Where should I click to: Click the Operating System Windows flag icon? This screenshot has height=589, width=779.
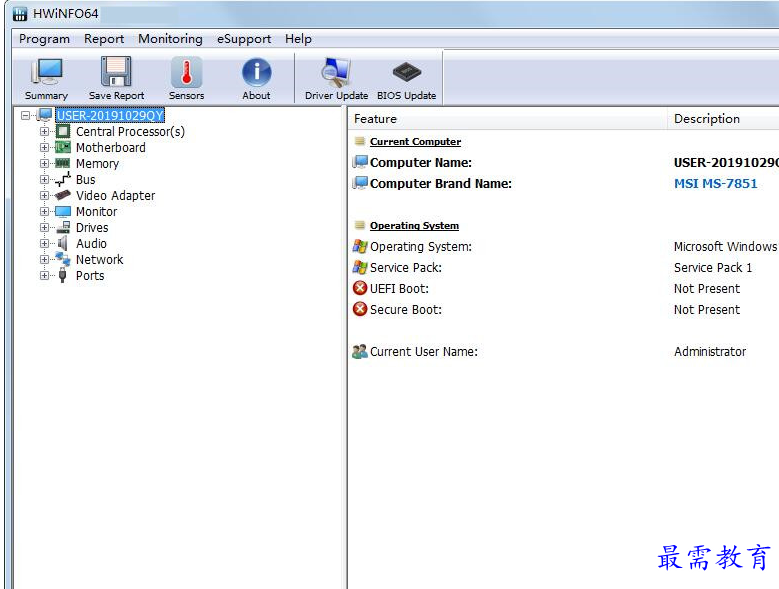coord(360,246)
